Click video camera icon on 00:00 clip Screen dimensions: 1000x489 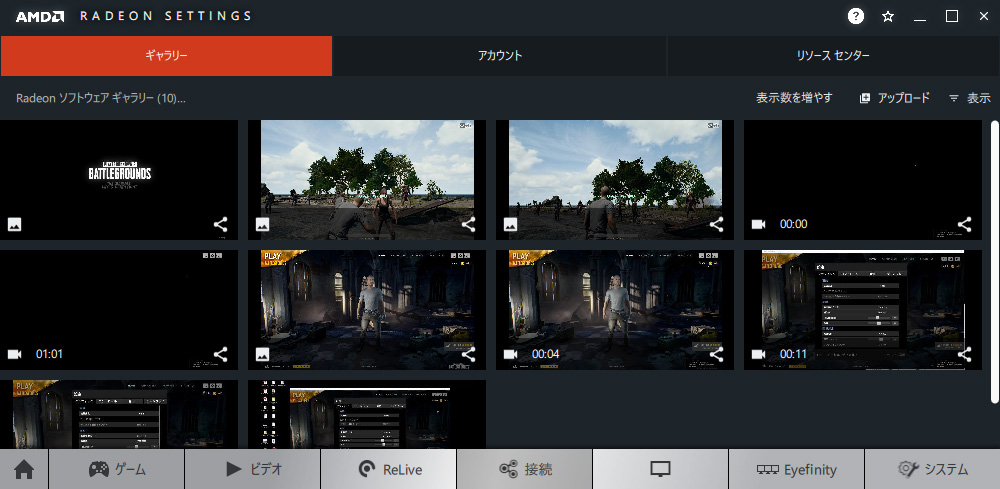[758, 224]
